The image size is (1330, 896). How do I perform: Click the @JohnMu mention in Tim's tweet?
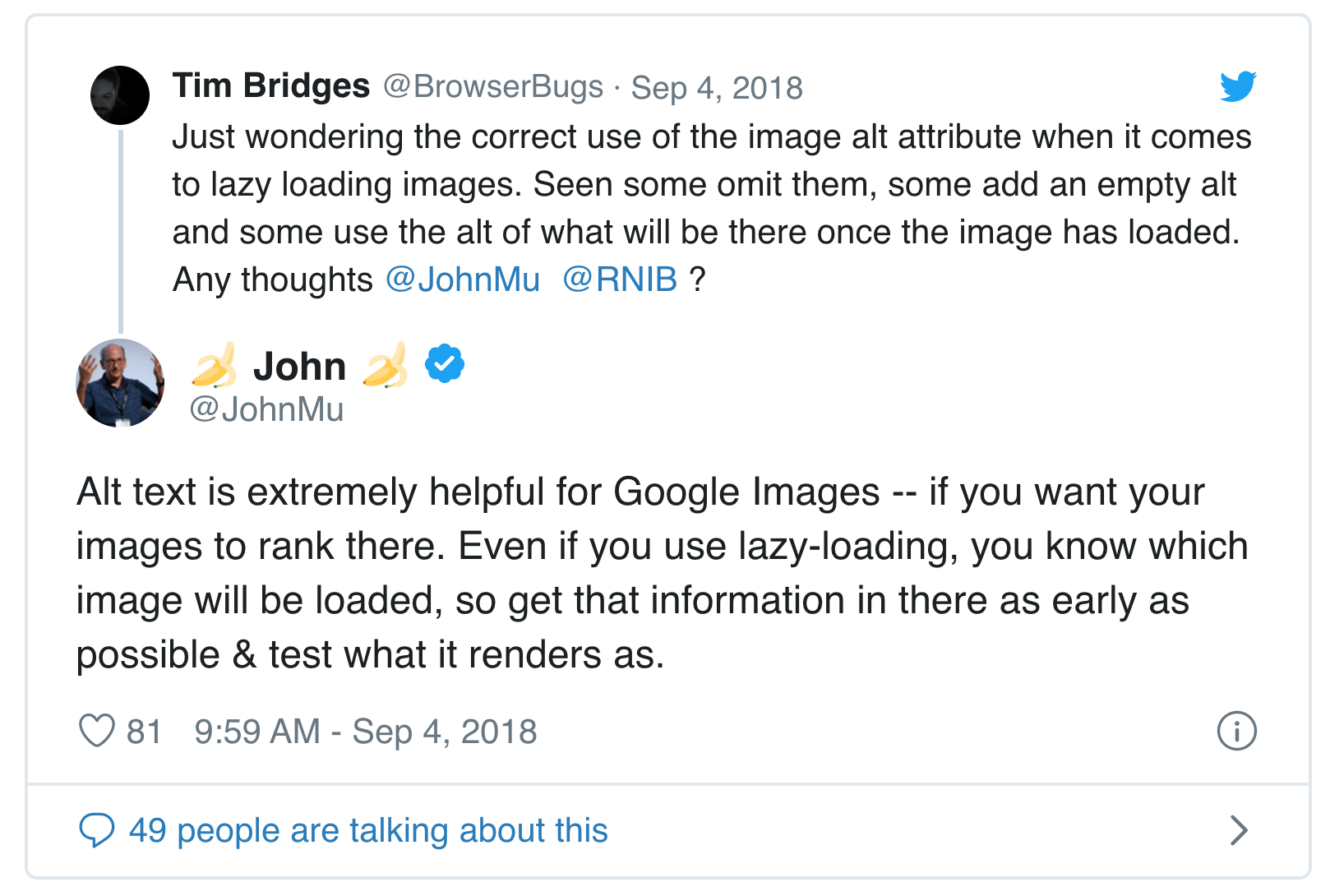click(x=463, y=279)
